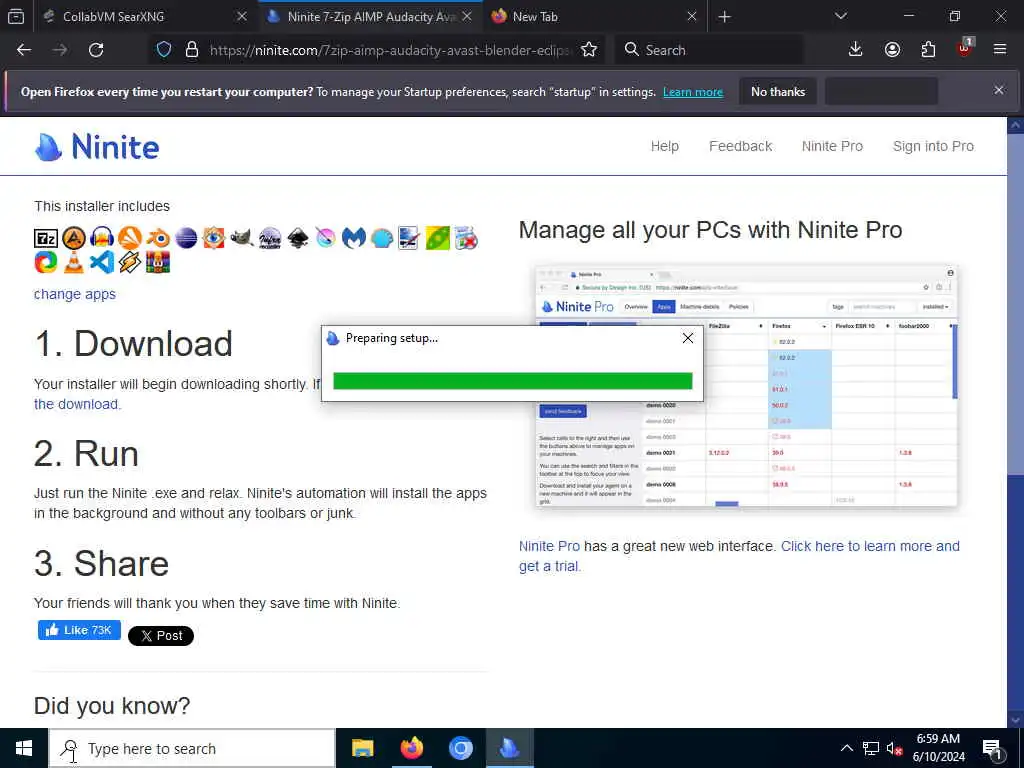Click the Avast app icon
Image resolution: width=1024 pixels, height=768 pixels.
pos(130,238)
